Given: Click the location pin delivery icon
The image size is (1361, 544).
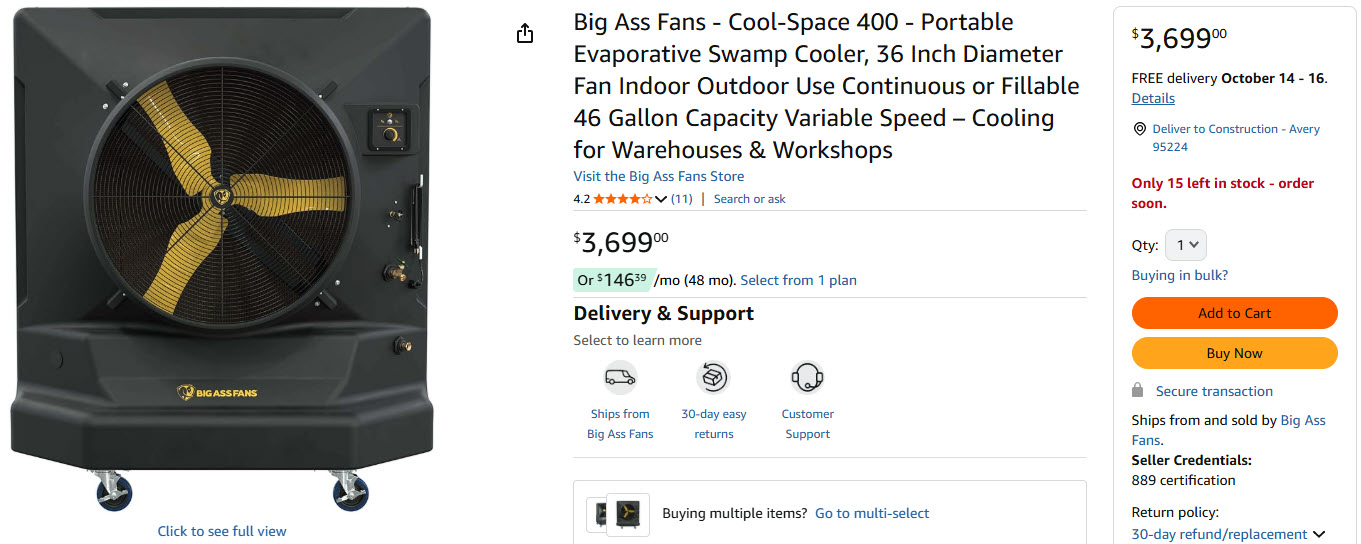Looking at the screenshot, I should (x=1139, y=130).
